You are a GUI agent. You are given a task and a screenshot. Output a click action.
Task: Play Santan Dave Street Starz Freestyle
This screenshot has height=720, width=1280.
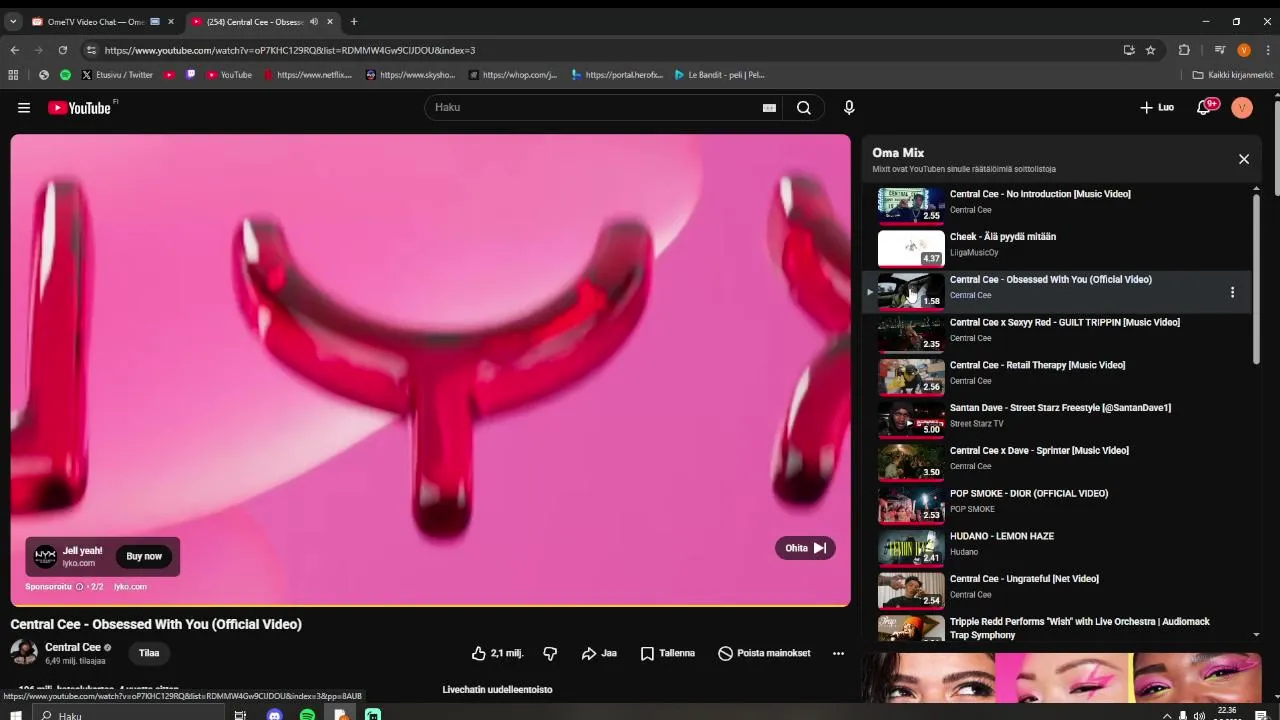click(x=1057, y=421)
